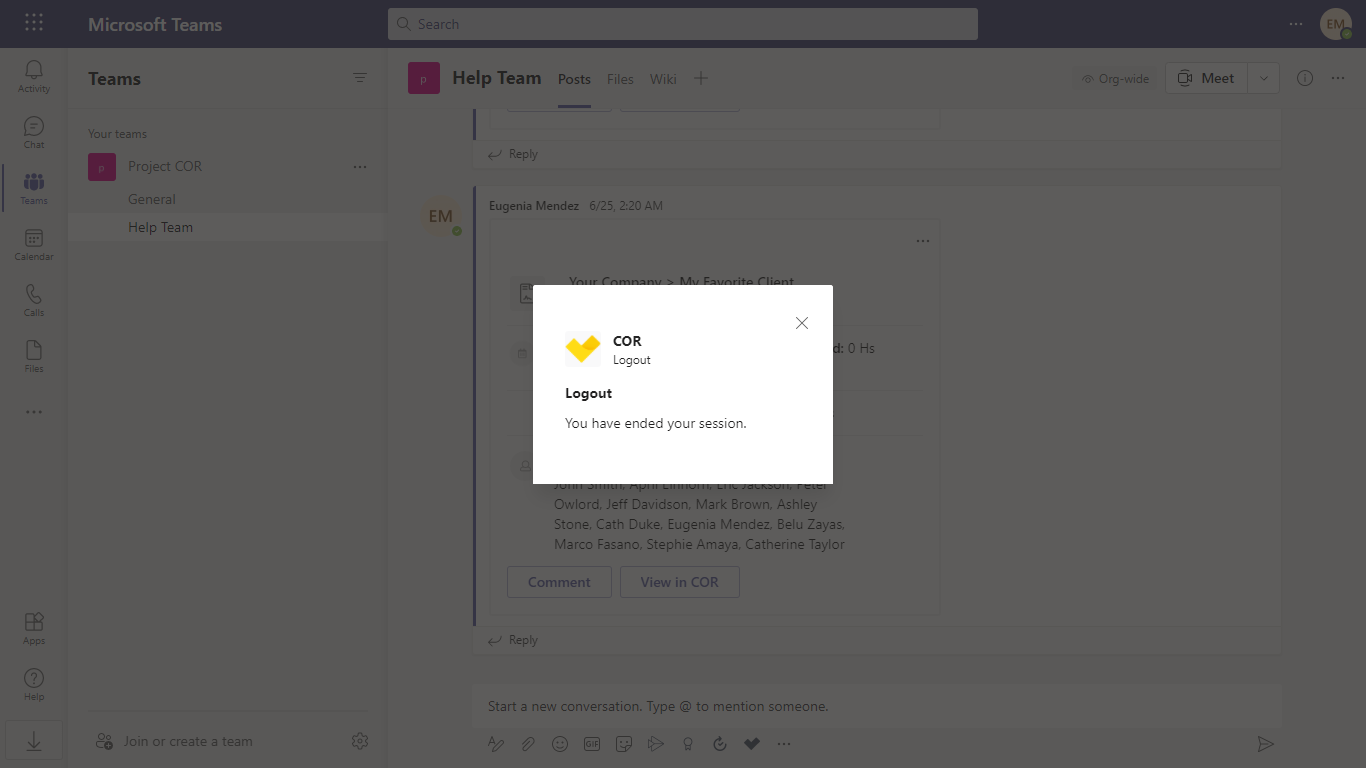The width and height of the screenshot is (1366, 768).
Task: Click the download desktop app icon
Action: (34, 741)
